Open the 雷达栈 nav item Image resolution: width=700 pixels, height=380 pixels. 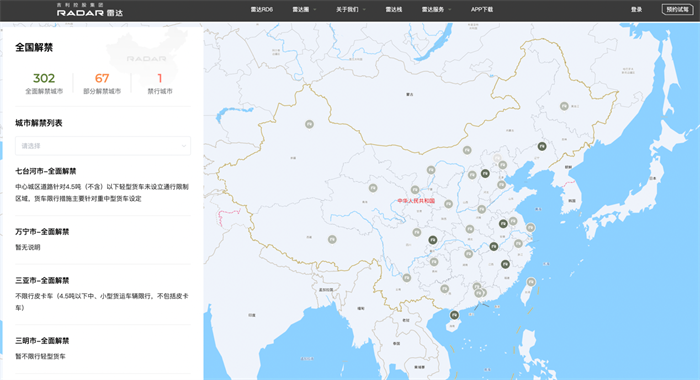click(x=394, y=9)
